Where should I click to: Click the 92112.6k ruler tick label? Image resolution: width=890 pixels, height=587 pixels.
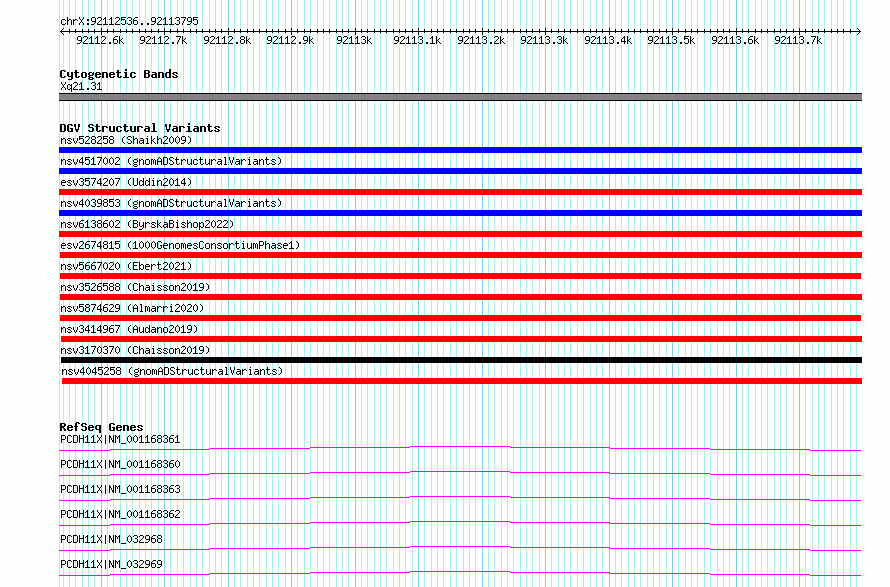100,40
